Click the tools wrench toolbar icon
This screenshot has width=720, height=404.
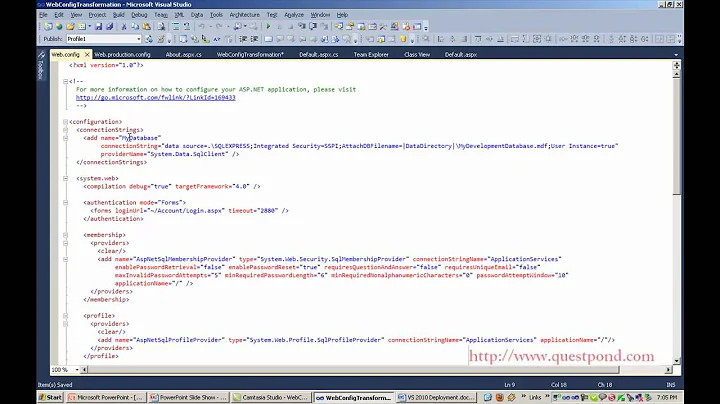click(383, 27)
